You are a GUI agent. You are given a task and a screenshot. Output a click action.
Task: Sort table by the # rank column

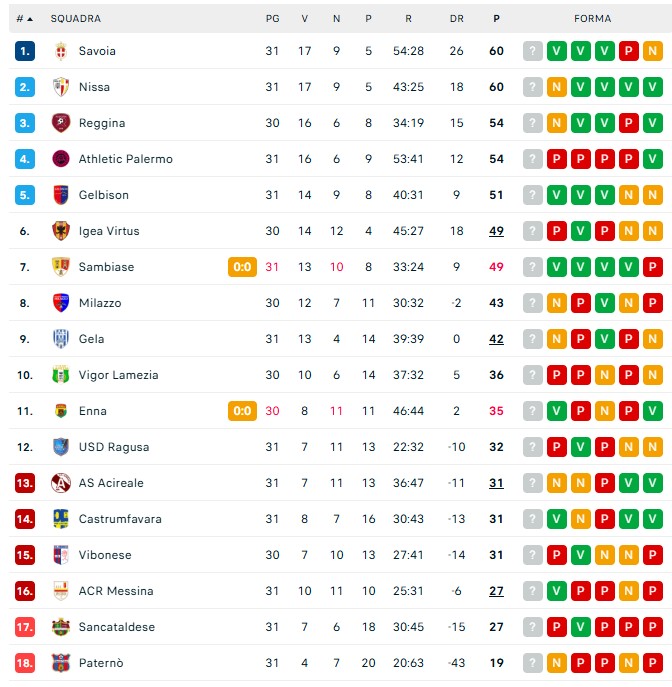coord(24,18)
